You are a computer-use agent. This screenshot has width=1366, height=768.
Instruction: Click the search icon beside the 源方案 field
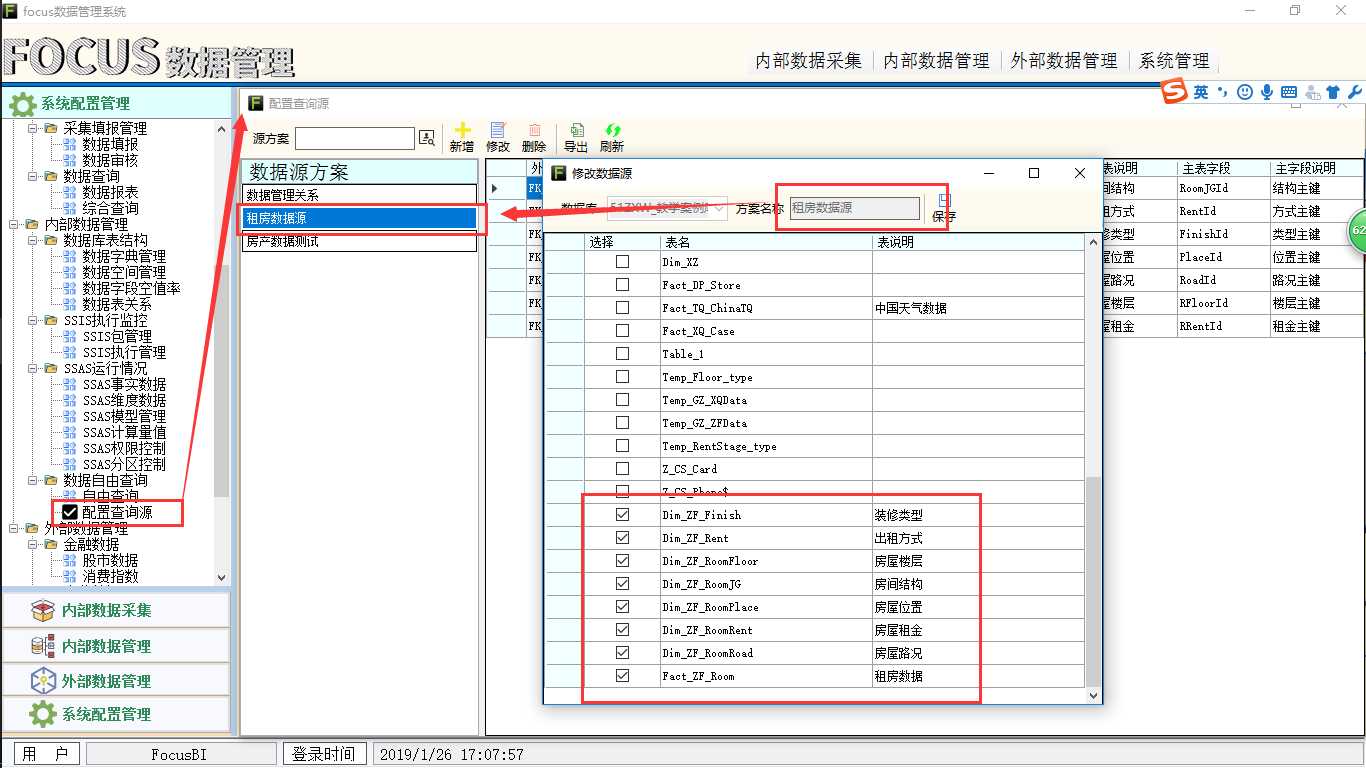tap(427, 138)
